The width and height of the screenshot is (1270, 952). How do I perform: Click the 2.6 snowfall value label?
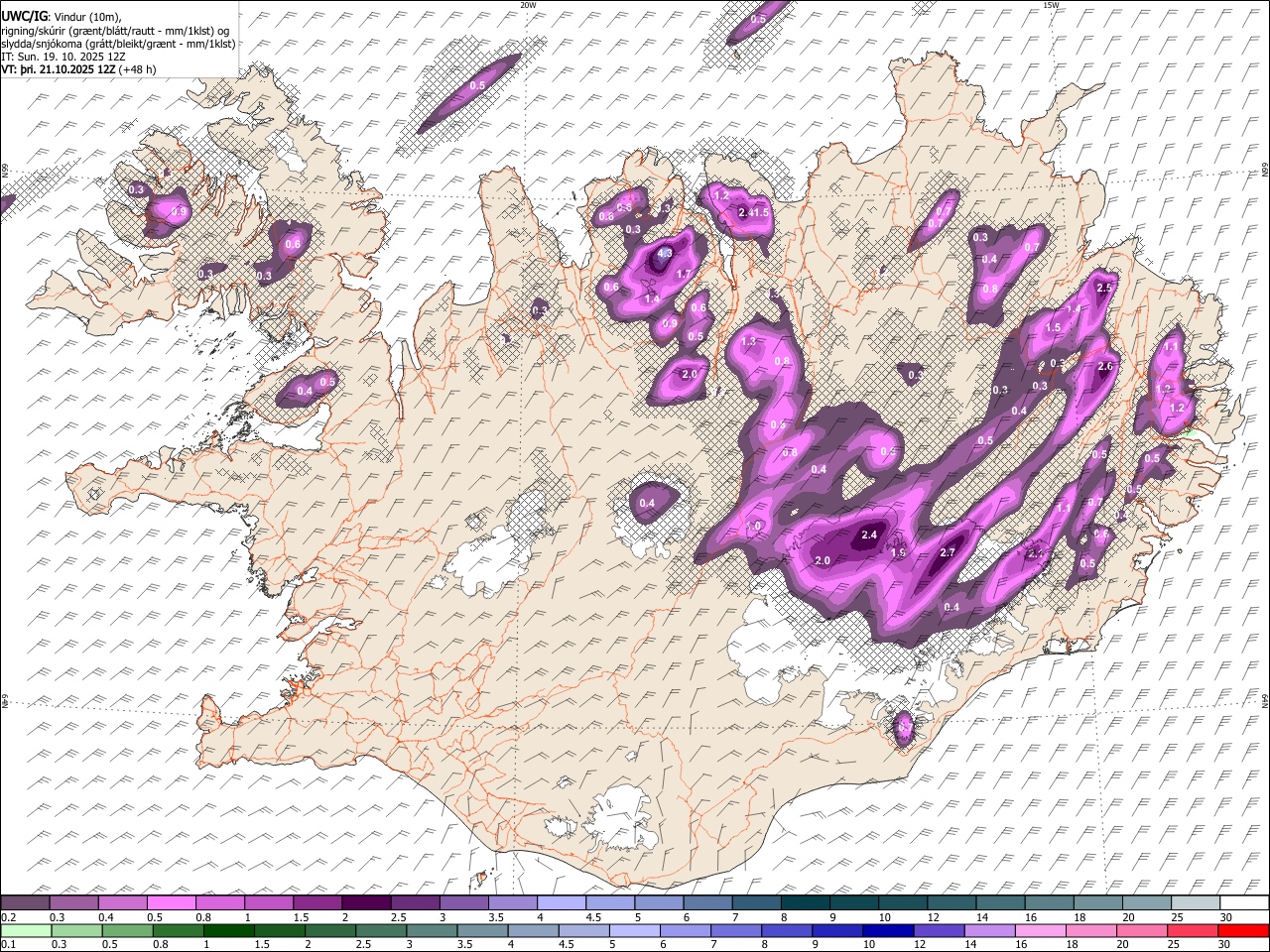[x=1107, y=366]
